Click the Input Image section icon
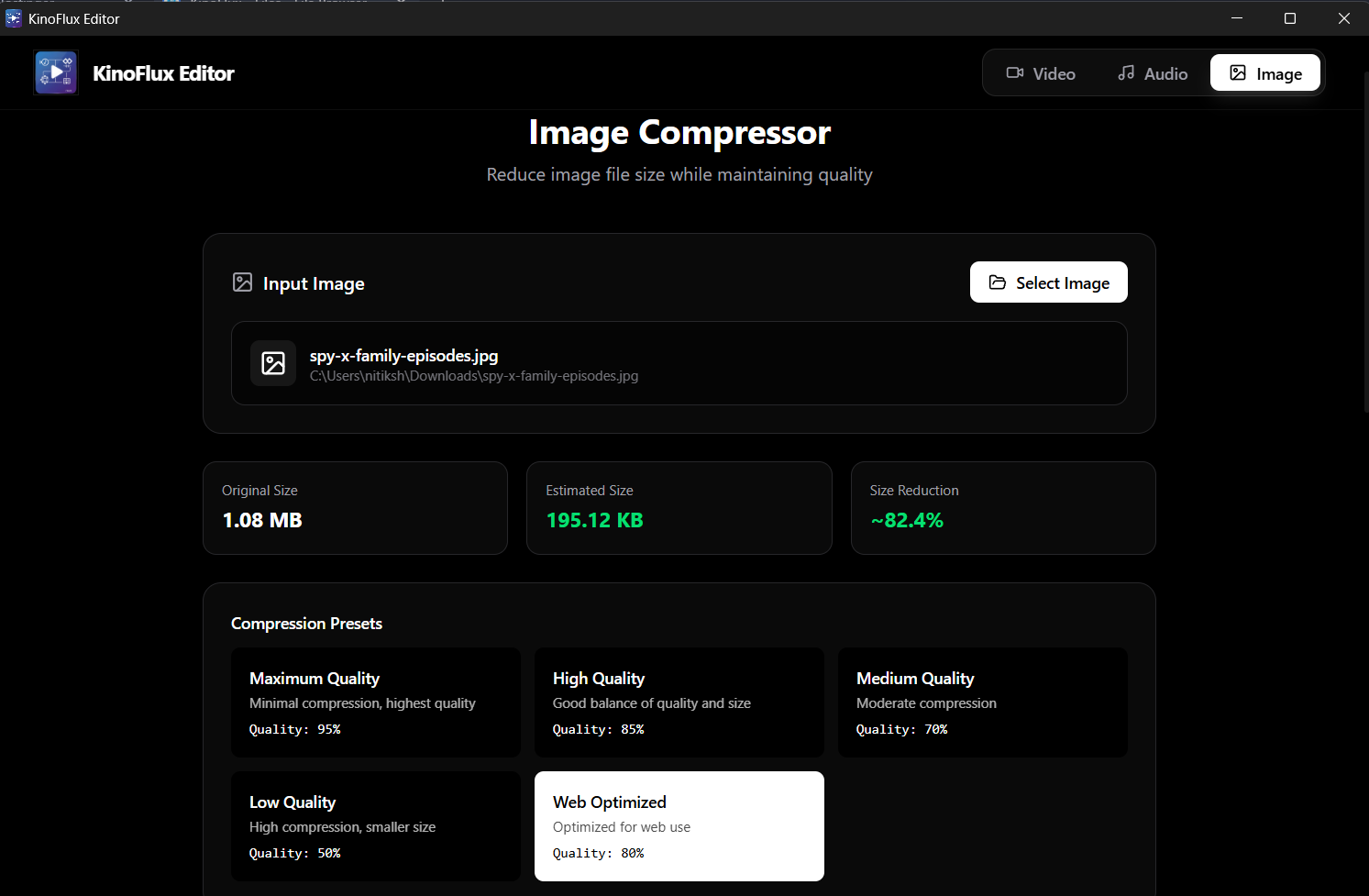The height and width of the screenshot is (896, 1369). tap(242, 282)
